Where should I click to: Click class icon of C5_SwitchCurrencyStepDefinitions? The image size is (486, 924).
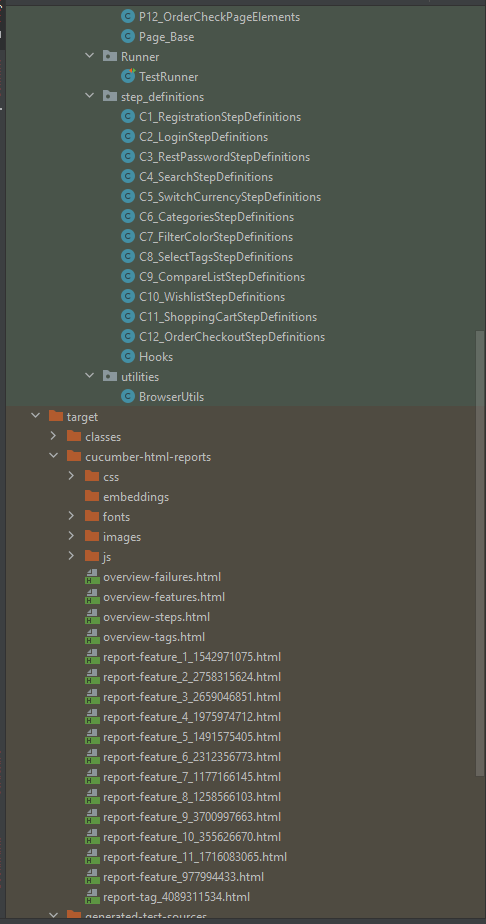pos(127,197)
